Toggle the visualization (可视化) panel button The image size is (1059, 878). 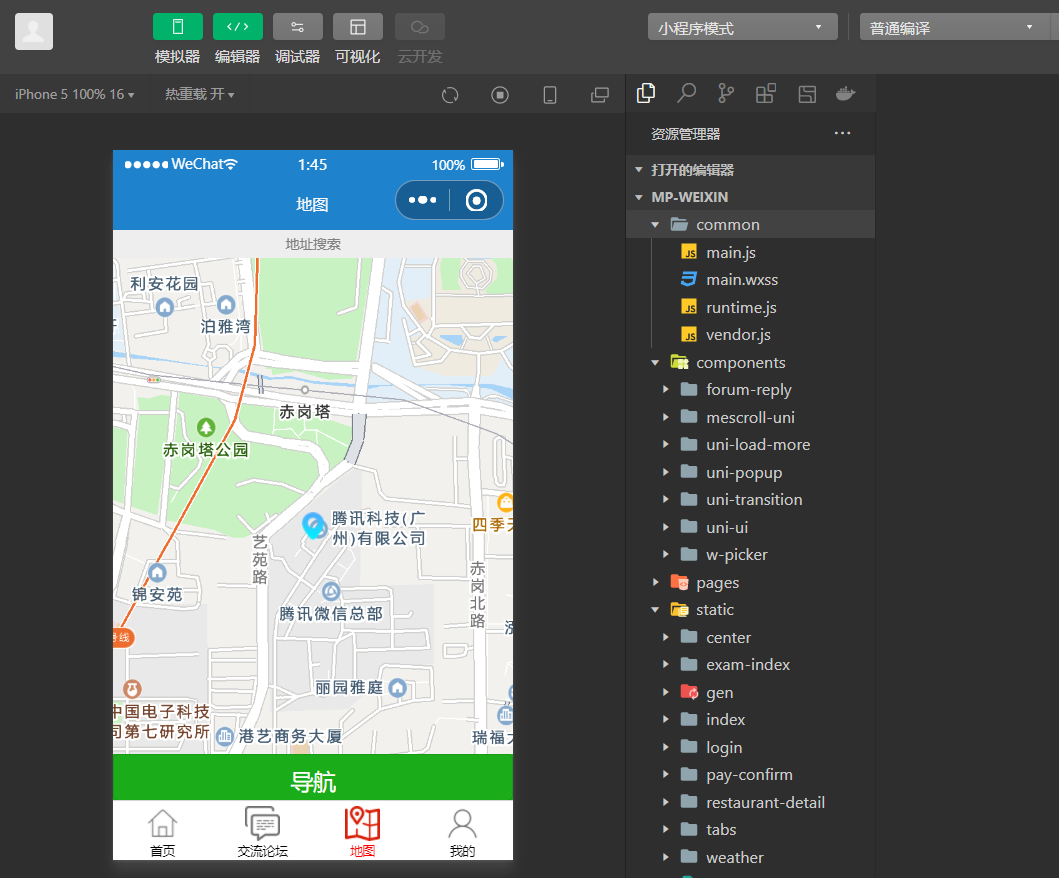pyautogui.click(x=358, y=27)
